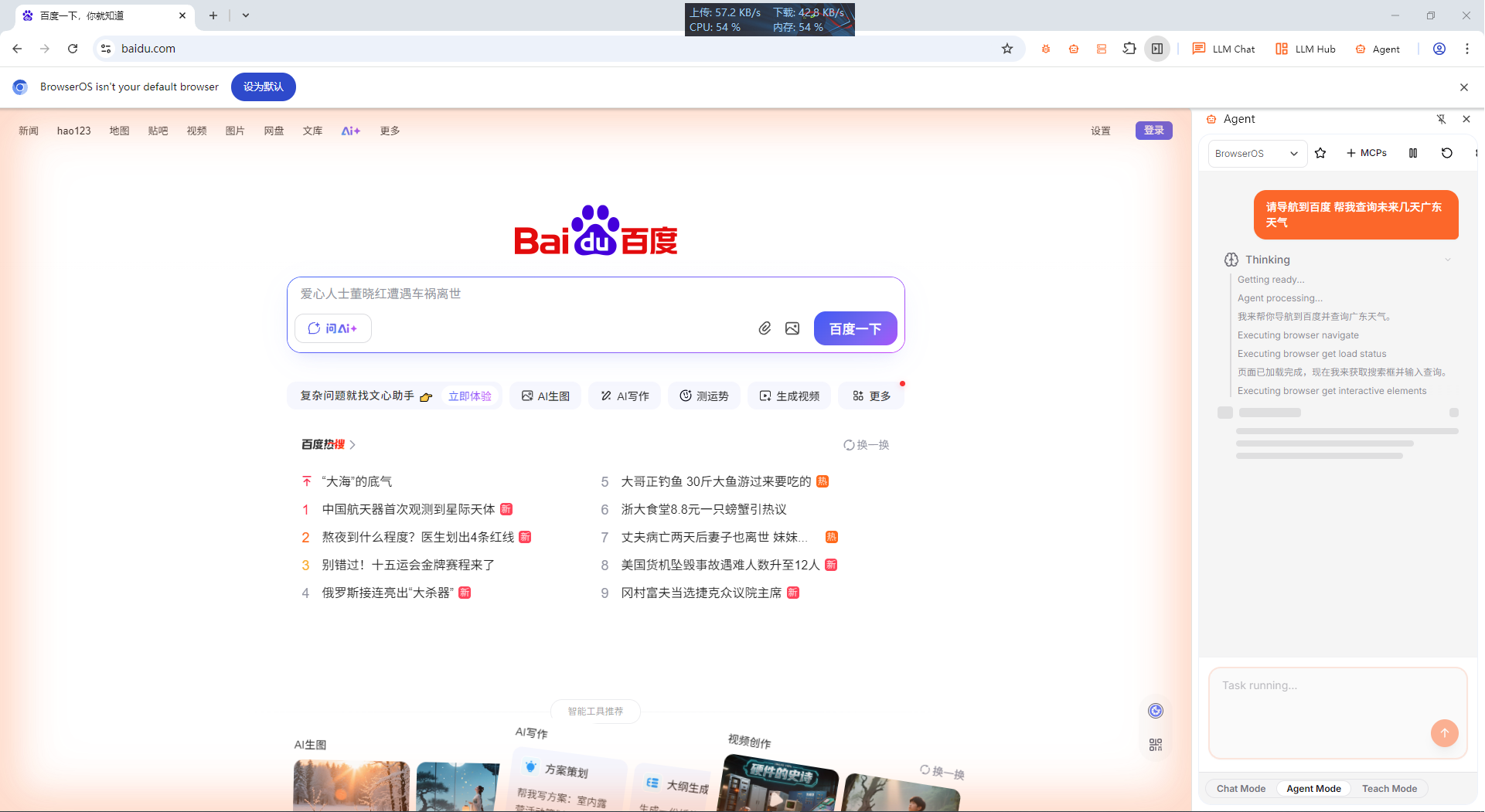This screenshot has width=1485, height=812.
Task: View site information in the address bar
Action: pos(106,49)
